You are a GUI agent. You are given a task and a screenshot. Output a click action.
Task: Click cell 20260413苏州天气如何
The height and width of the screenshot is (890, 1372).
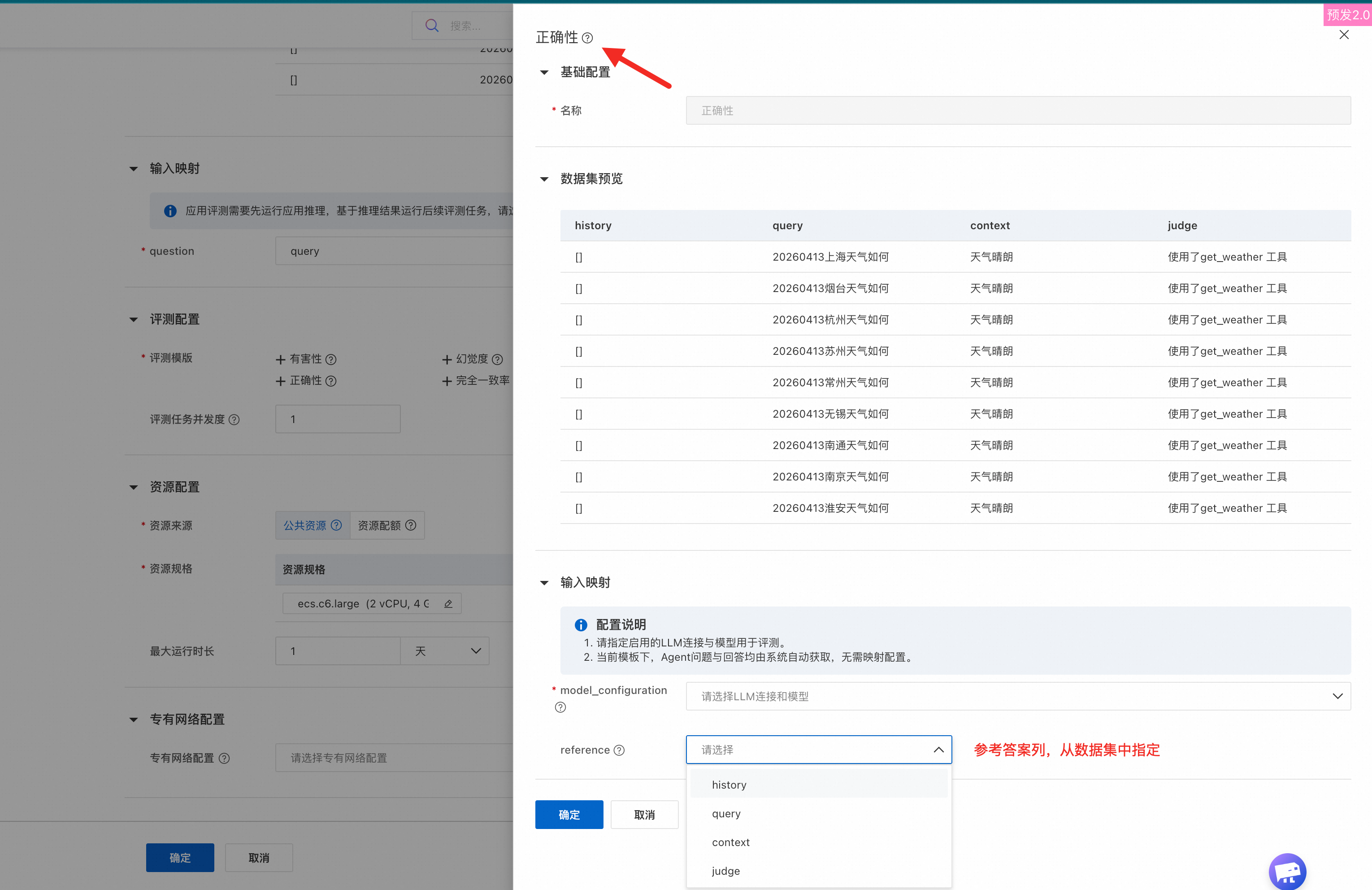point(830,351)
